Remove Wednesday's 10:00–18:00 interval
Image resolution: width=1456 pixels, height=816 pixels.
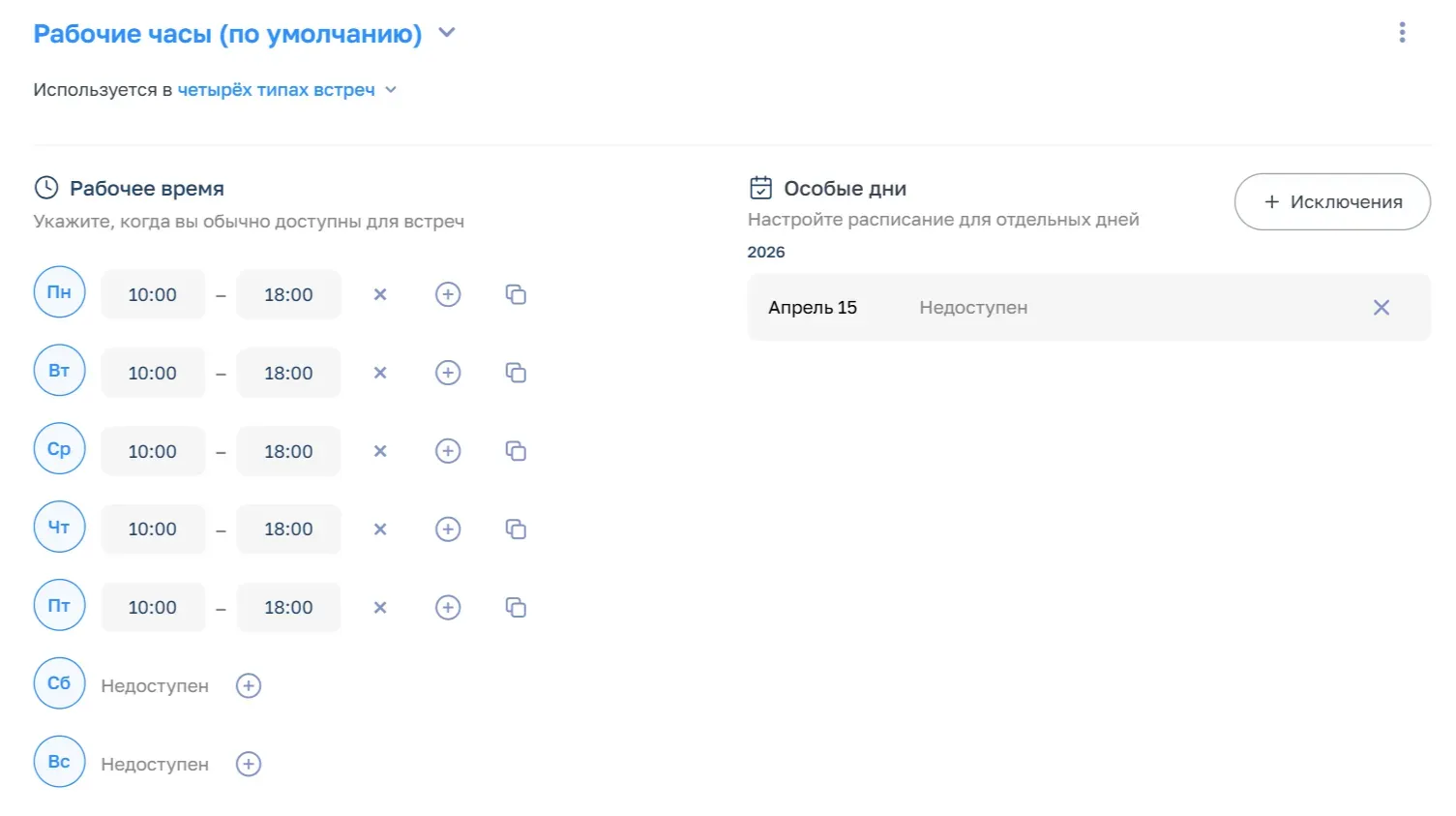pyautogui.click(x=380, y=451)
